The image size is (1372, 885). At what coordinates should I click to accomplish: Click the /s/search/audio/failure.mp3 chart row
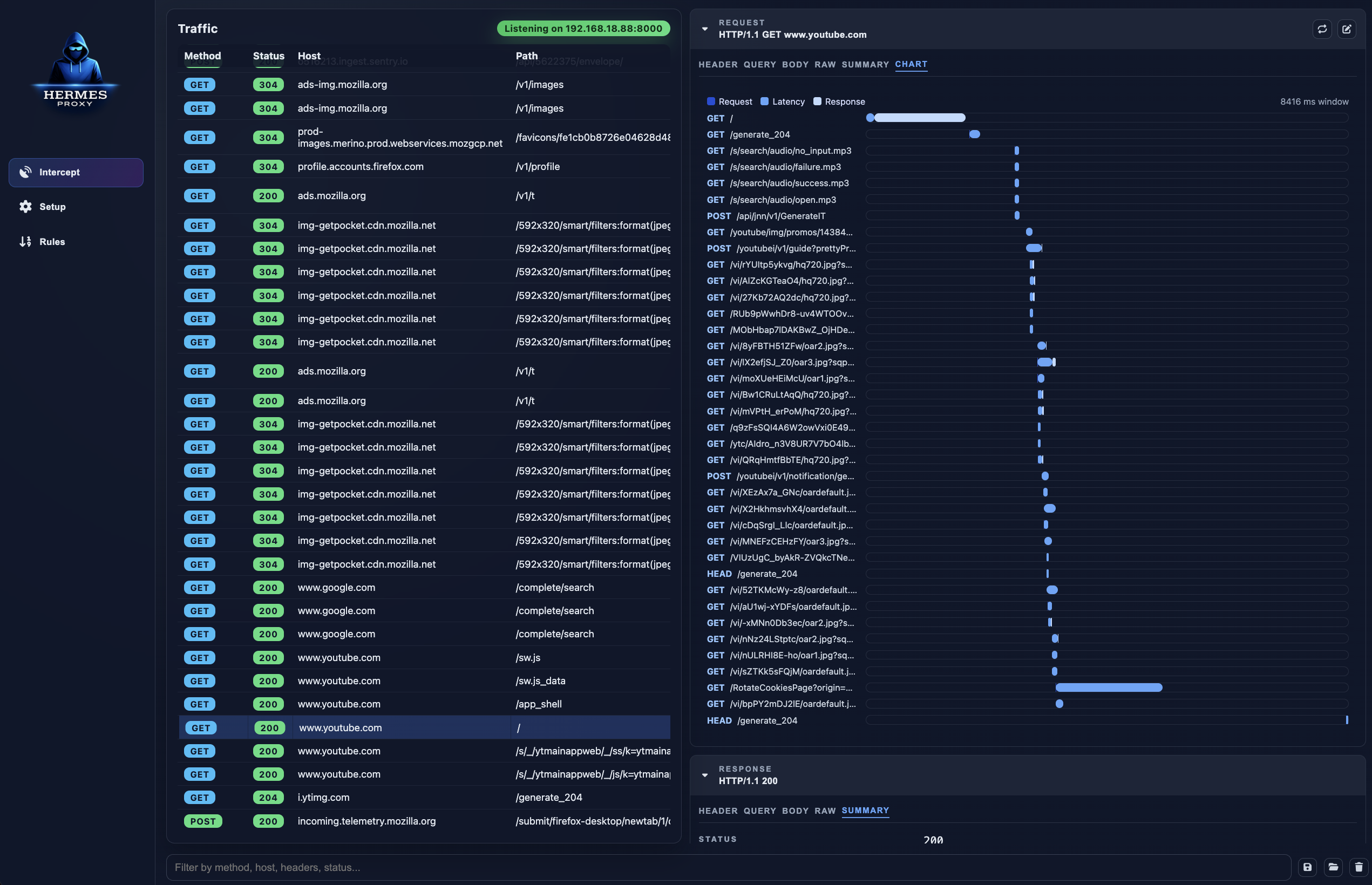(1027, 167)
